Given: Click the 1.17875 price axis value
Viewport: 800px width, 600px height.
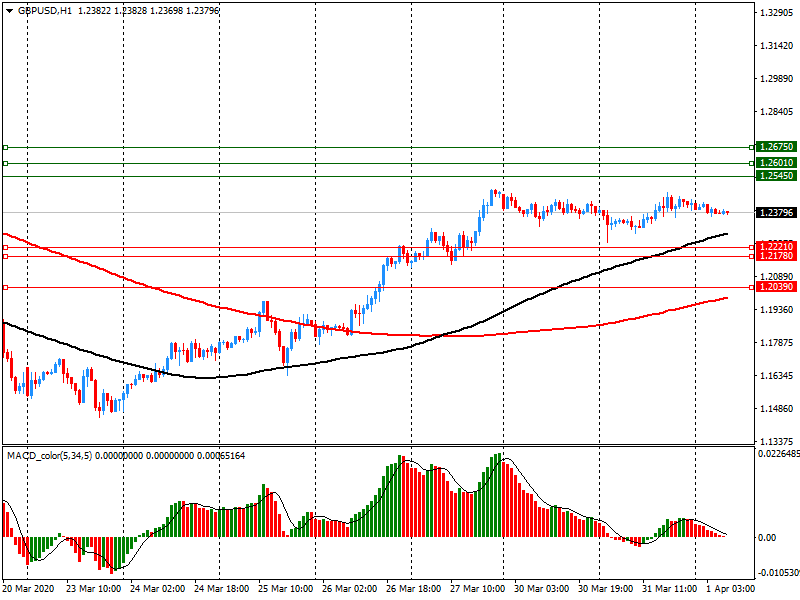Looking at the screenshot, I should (x=777, y=343).
